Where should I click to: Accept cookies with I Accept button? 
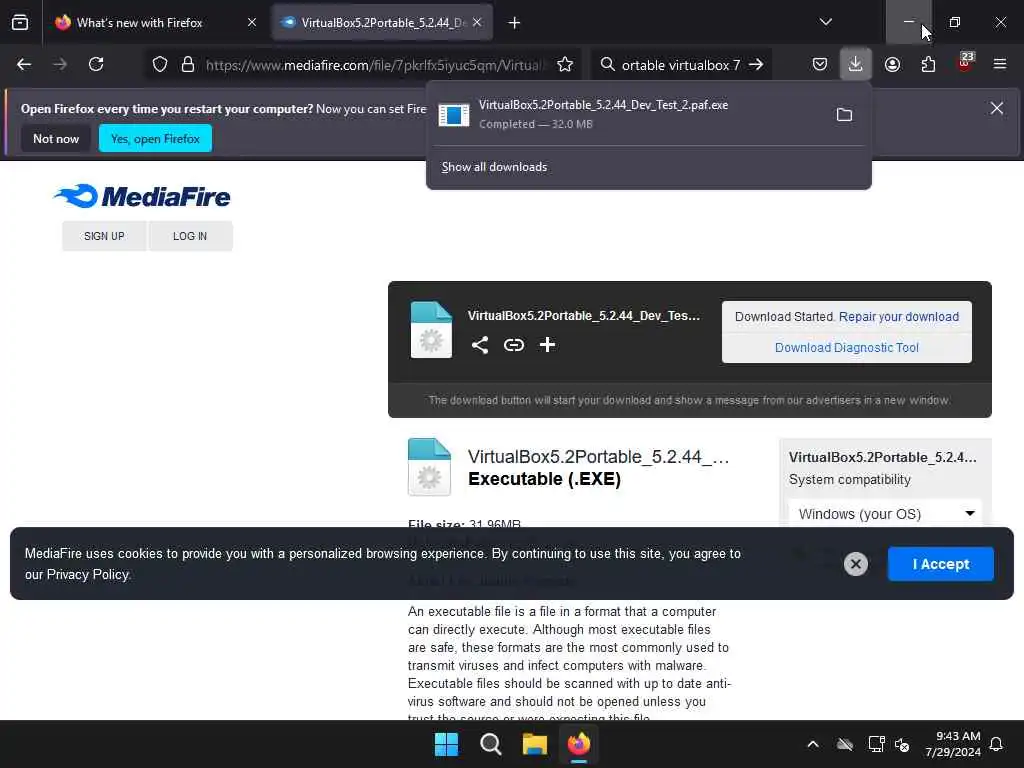941,564
